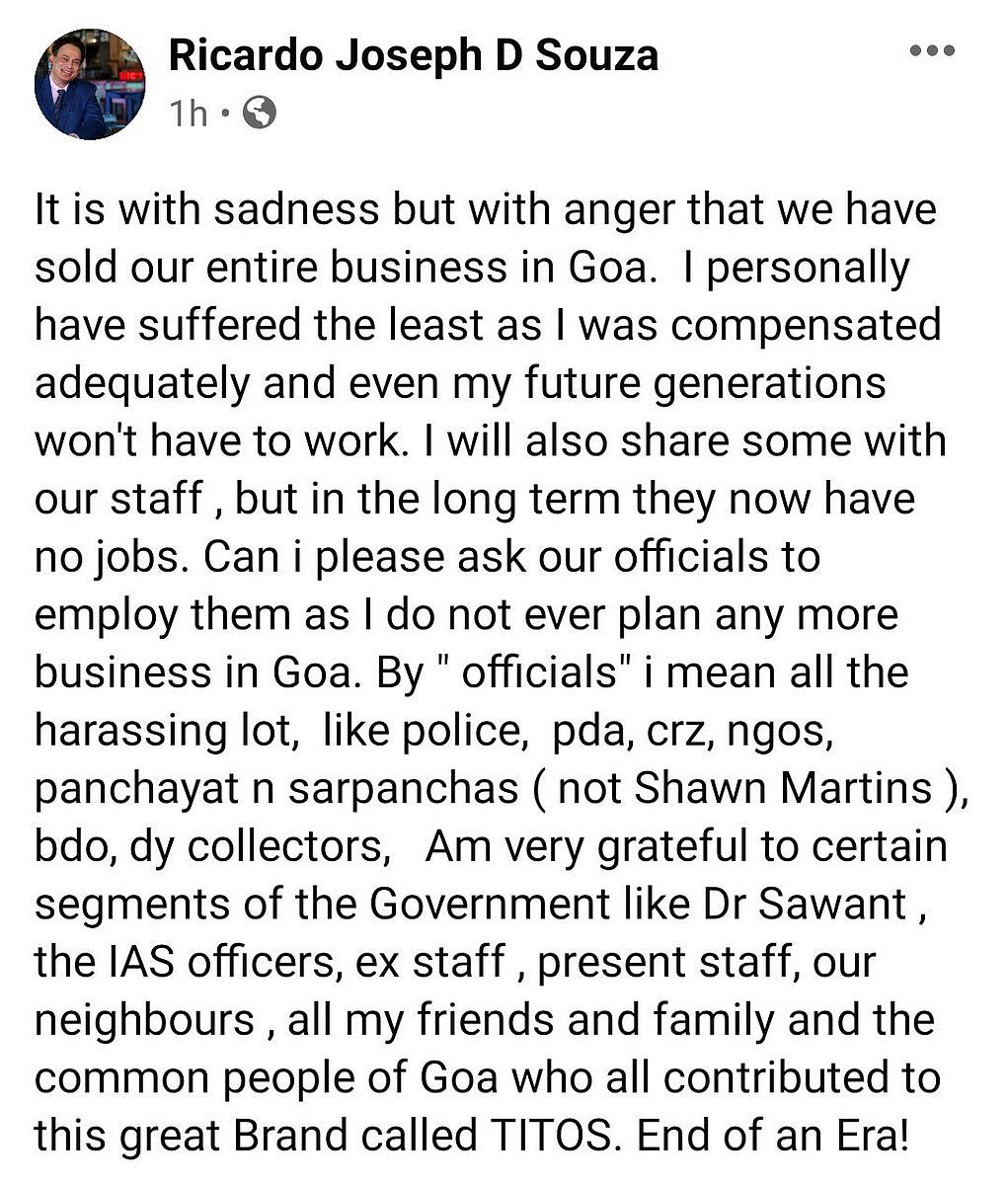1008x1185 pixels.
Task: Click the name Shawn Martins in the post
Action: point(783,787)
